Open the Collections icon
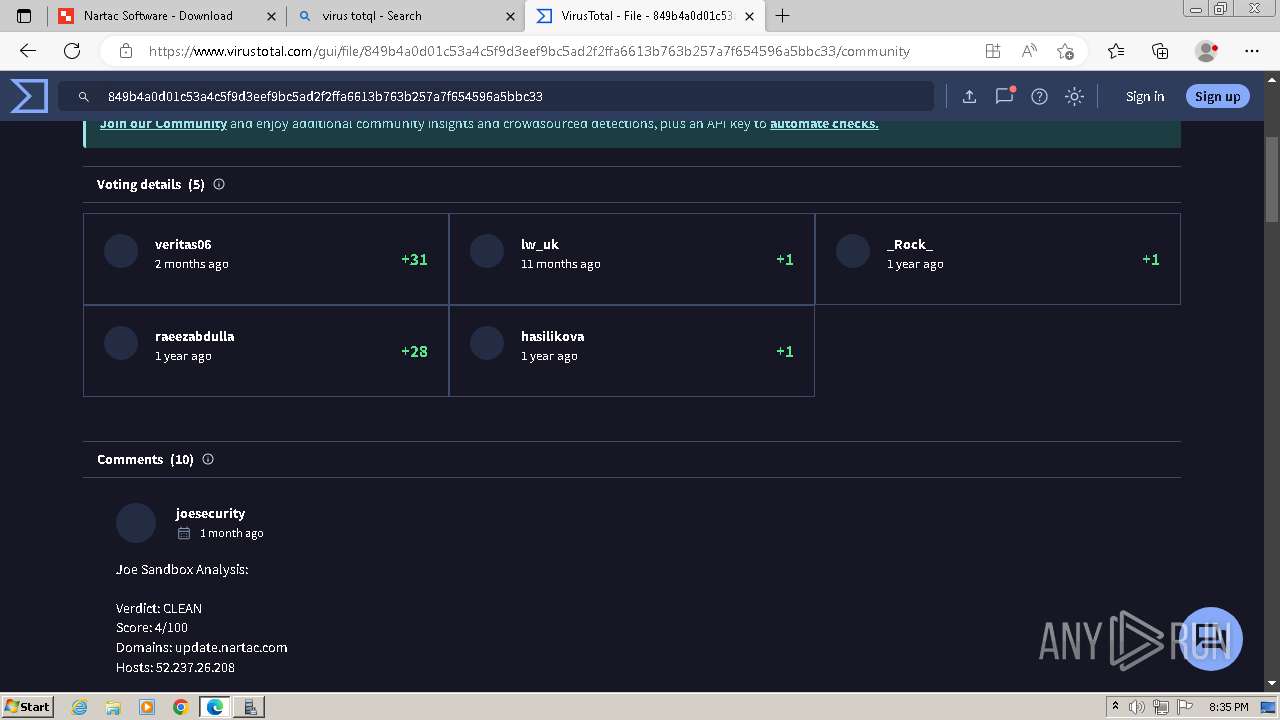1280x720 pixels. (1160, 51)
